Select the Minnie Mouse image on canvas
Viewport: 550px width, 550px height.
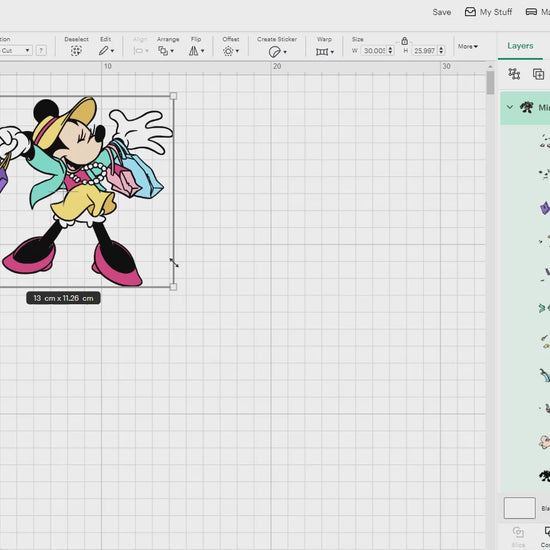(x=86, y=191)
